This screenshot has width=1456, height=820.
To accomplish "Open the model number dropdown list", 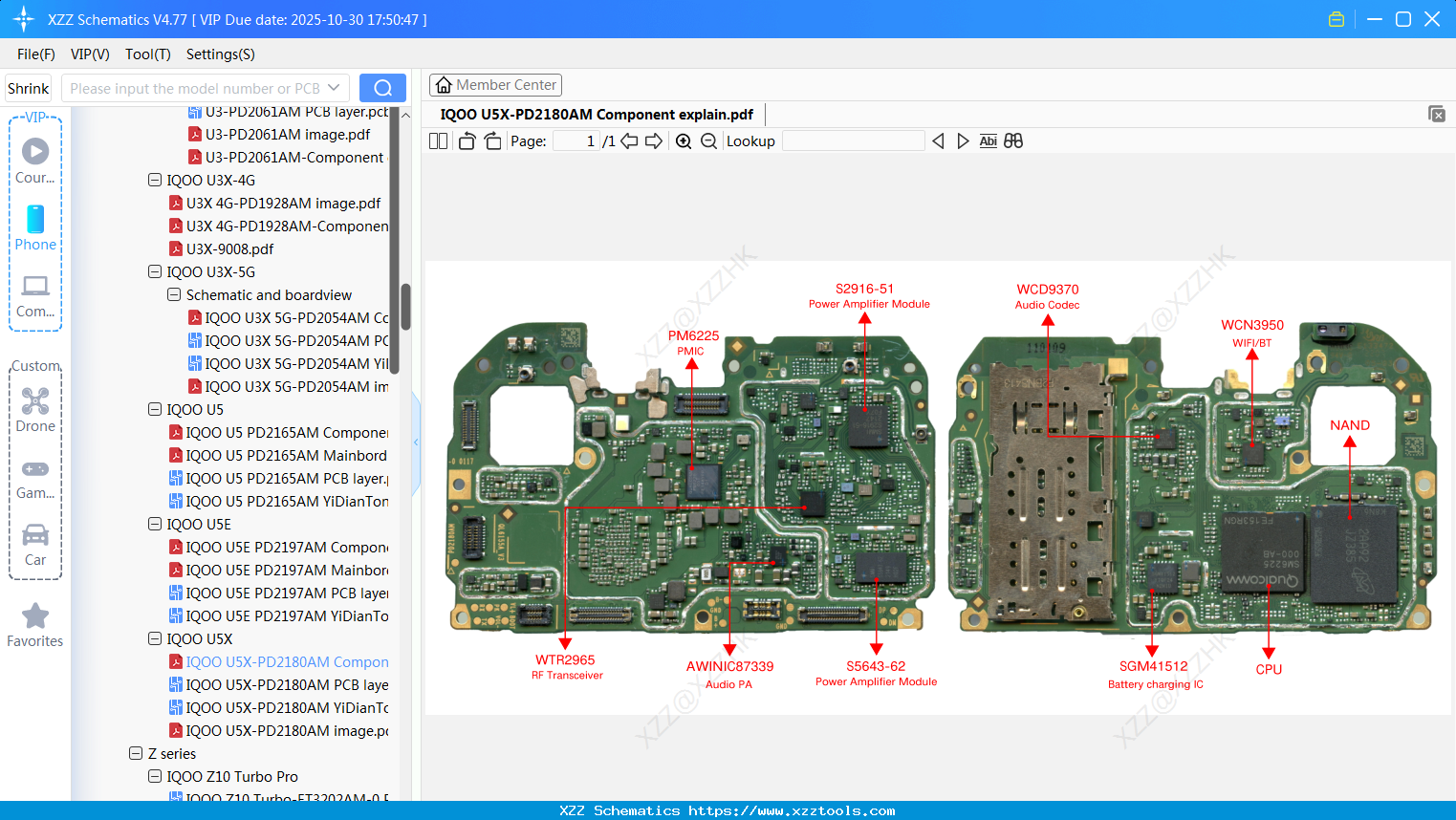I will pos(334,87).
